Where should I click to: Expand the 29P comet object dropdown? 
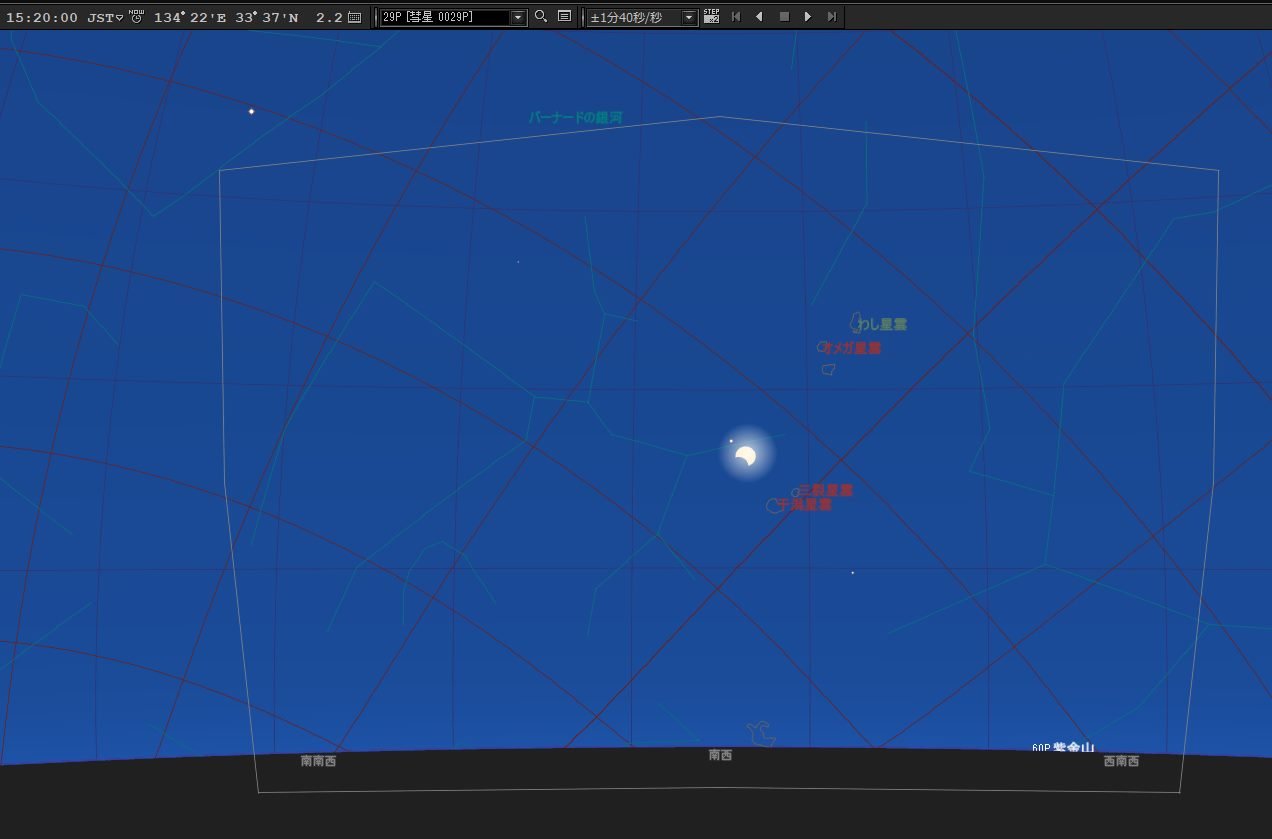[518, 18]
